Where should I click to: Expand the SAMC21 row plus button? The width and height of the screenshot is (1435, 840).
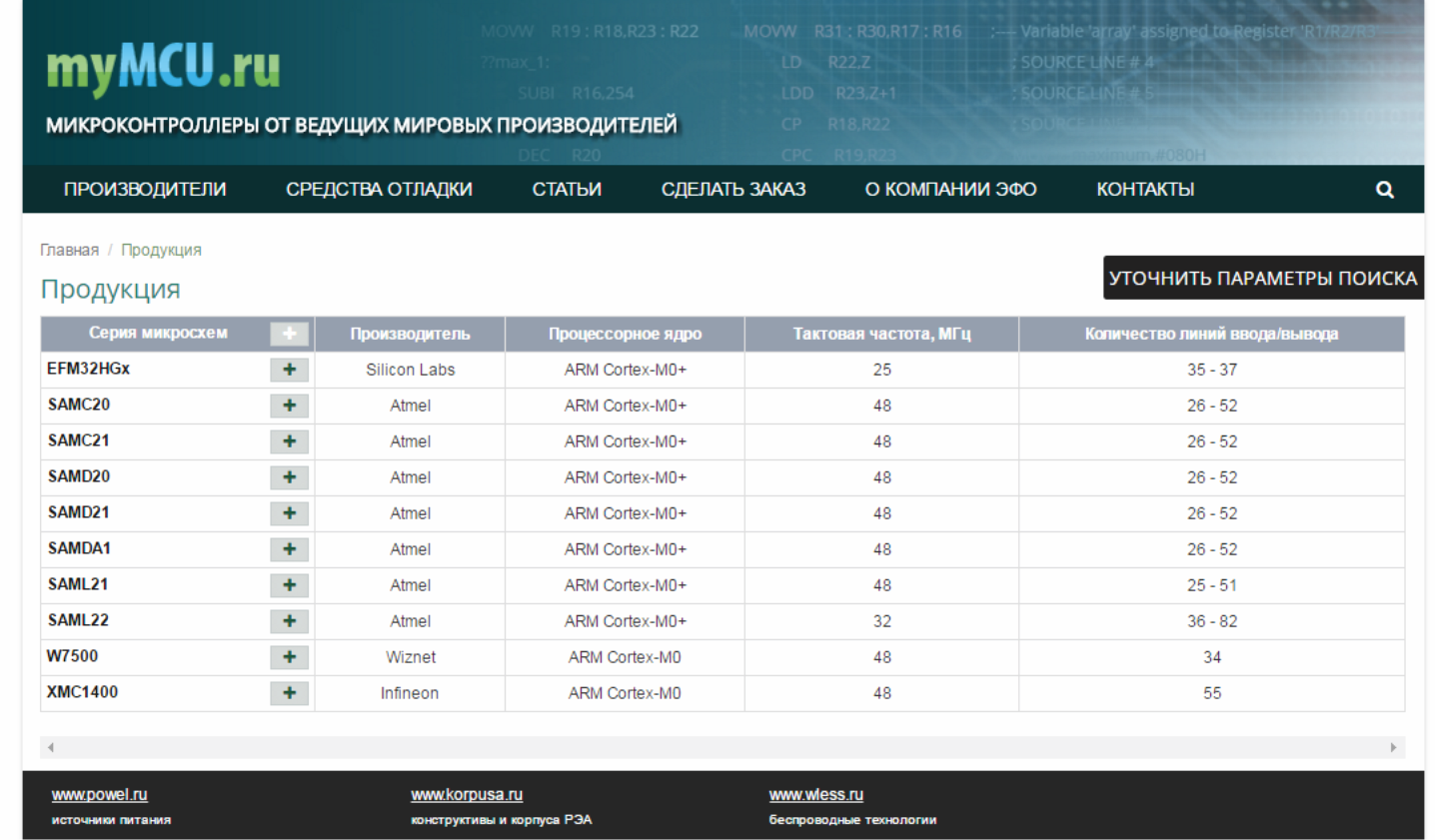click(x=289, y=441)
